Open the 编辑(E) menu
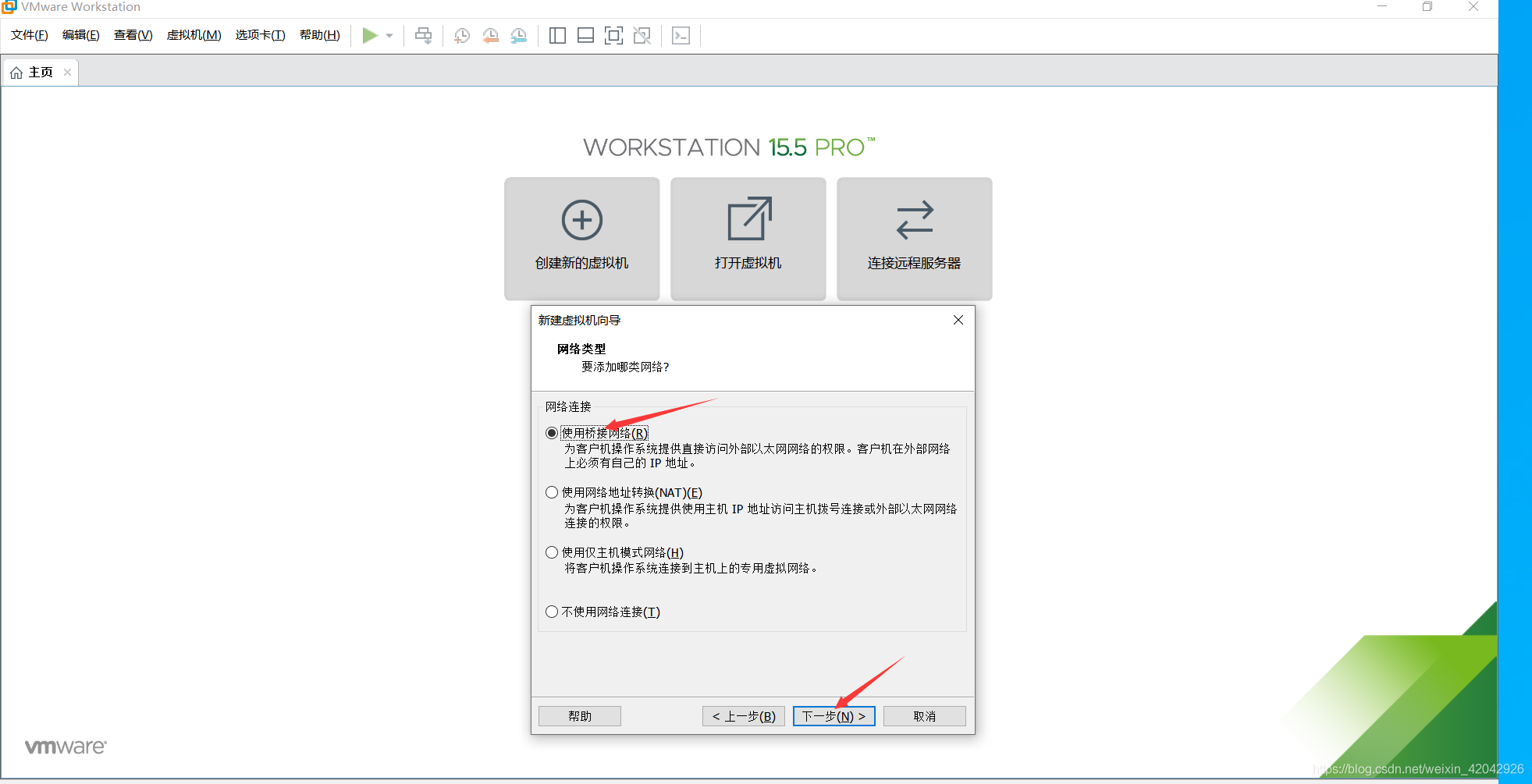 [81, 35]
